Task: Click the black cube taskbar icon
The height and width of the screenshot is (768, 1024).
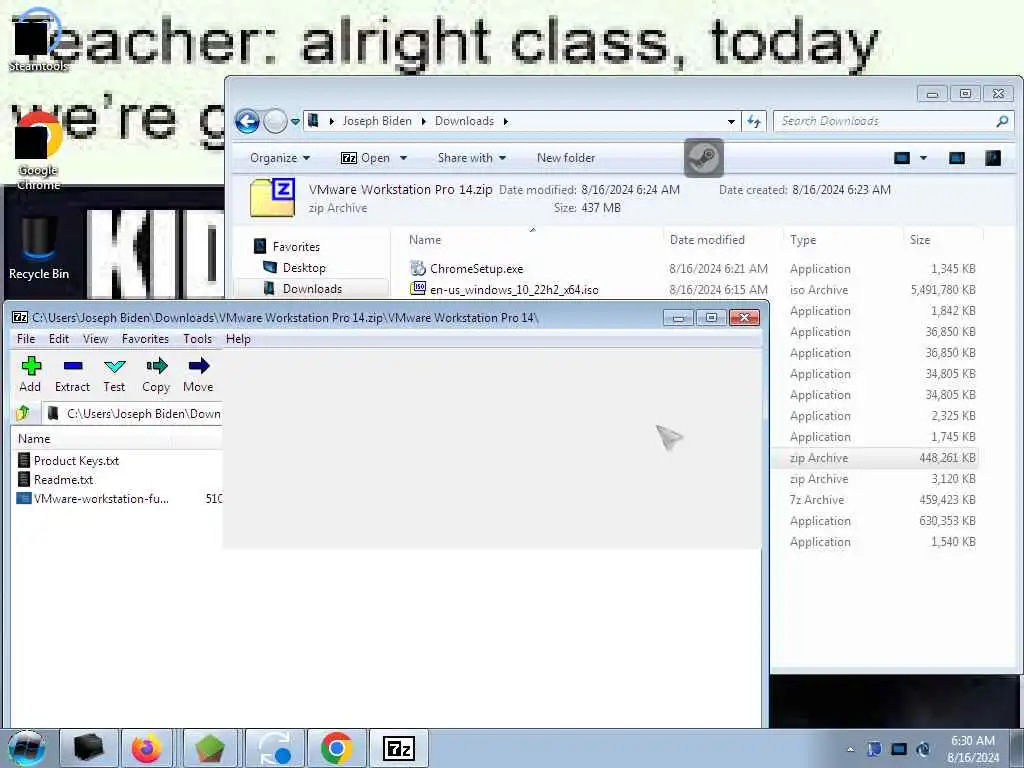Action: point(89,748)
